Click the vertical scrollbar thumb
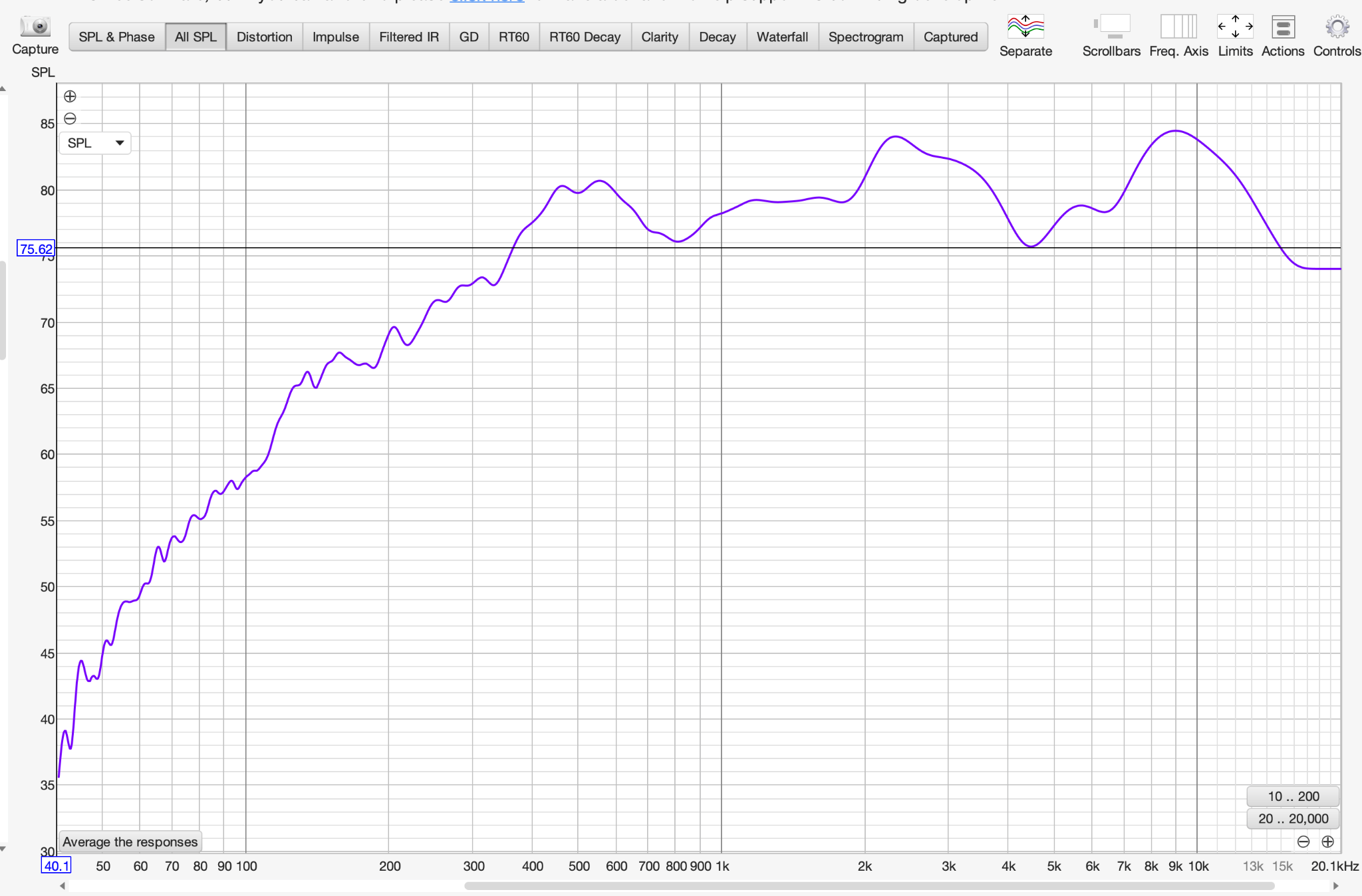1362x896 pixels. coord(3,310)
